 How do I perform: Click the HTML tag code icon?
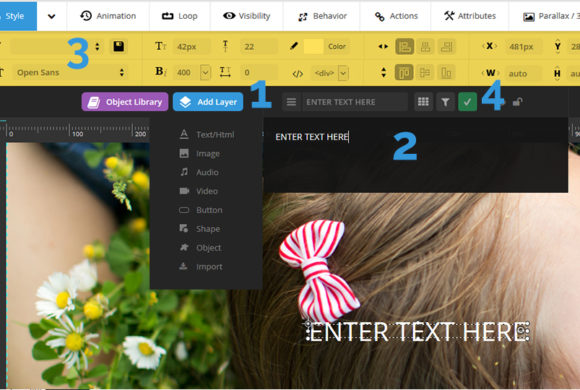[297, 74]
